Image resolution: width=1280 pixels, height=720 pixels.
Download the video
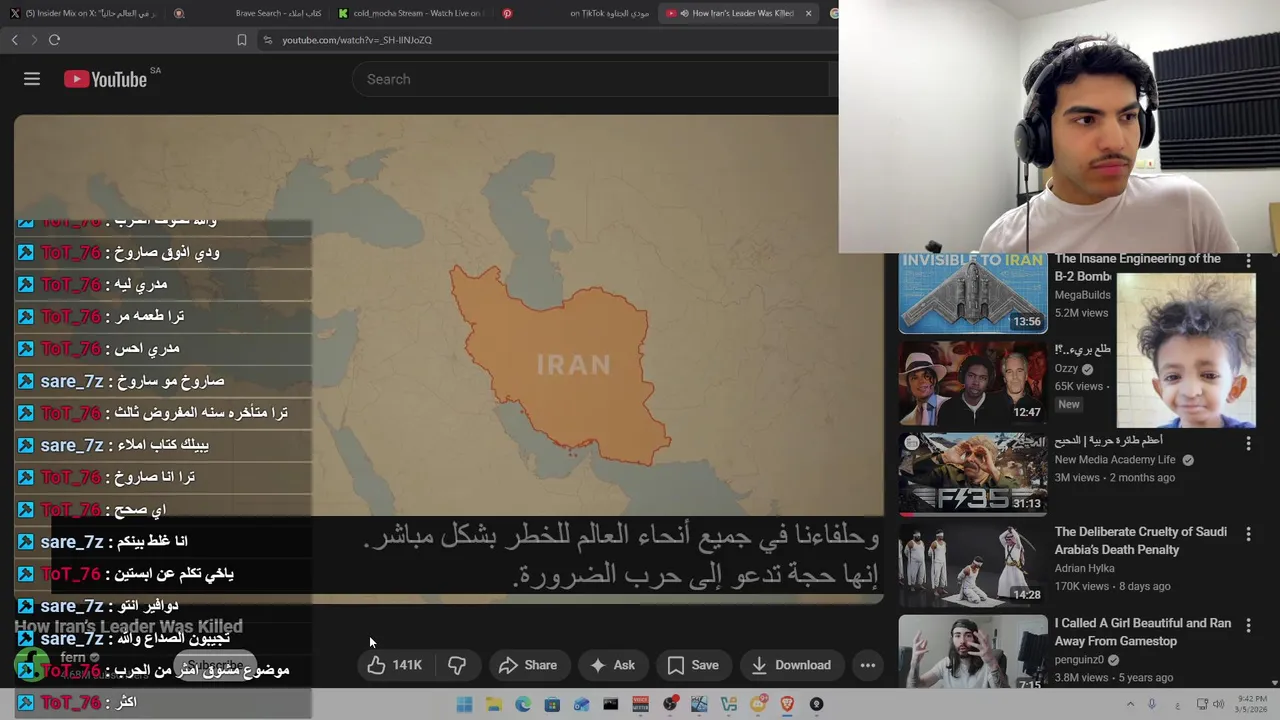coord(791,665)
